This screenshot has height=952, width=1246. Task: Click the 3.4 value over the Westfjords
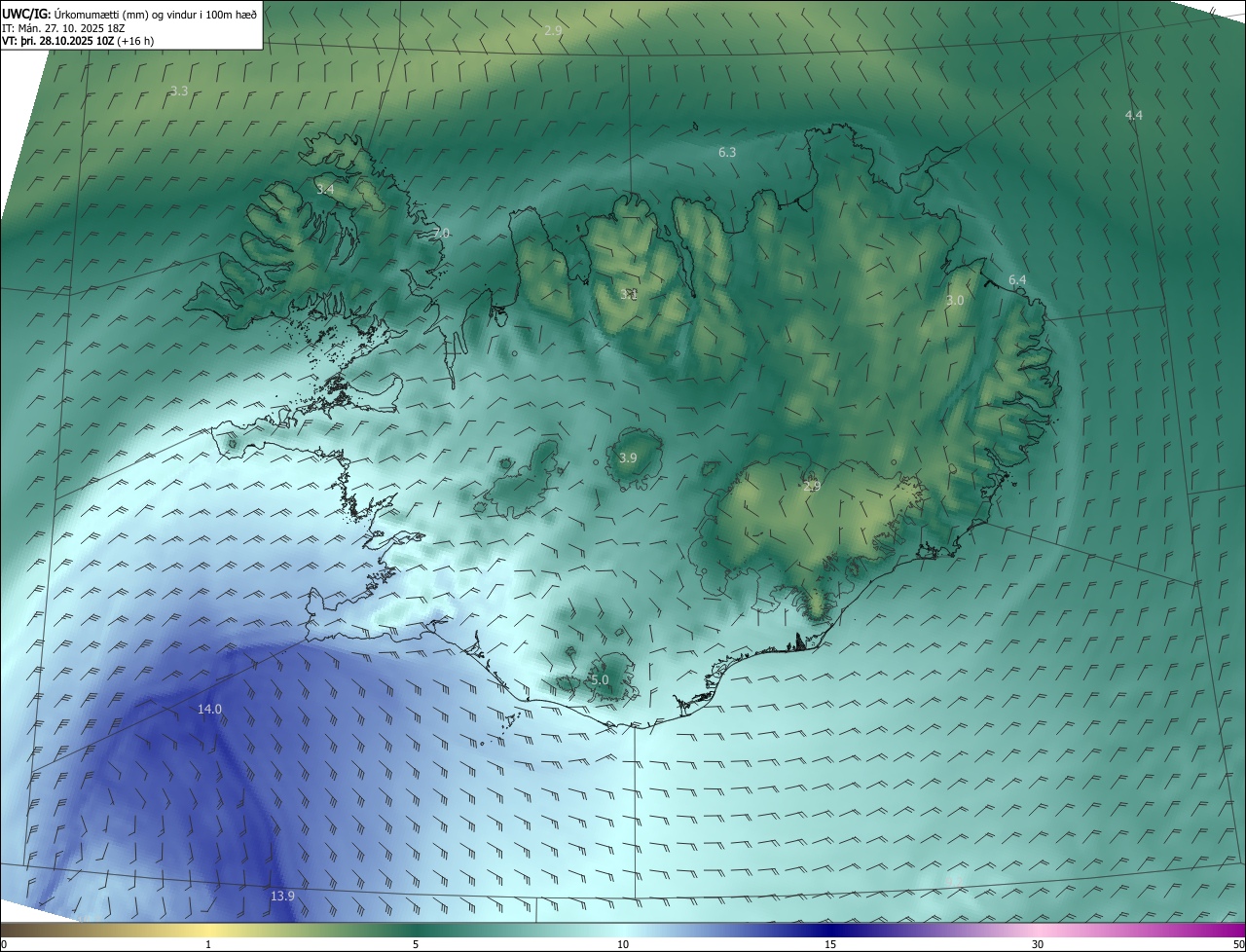pos(325,189)
